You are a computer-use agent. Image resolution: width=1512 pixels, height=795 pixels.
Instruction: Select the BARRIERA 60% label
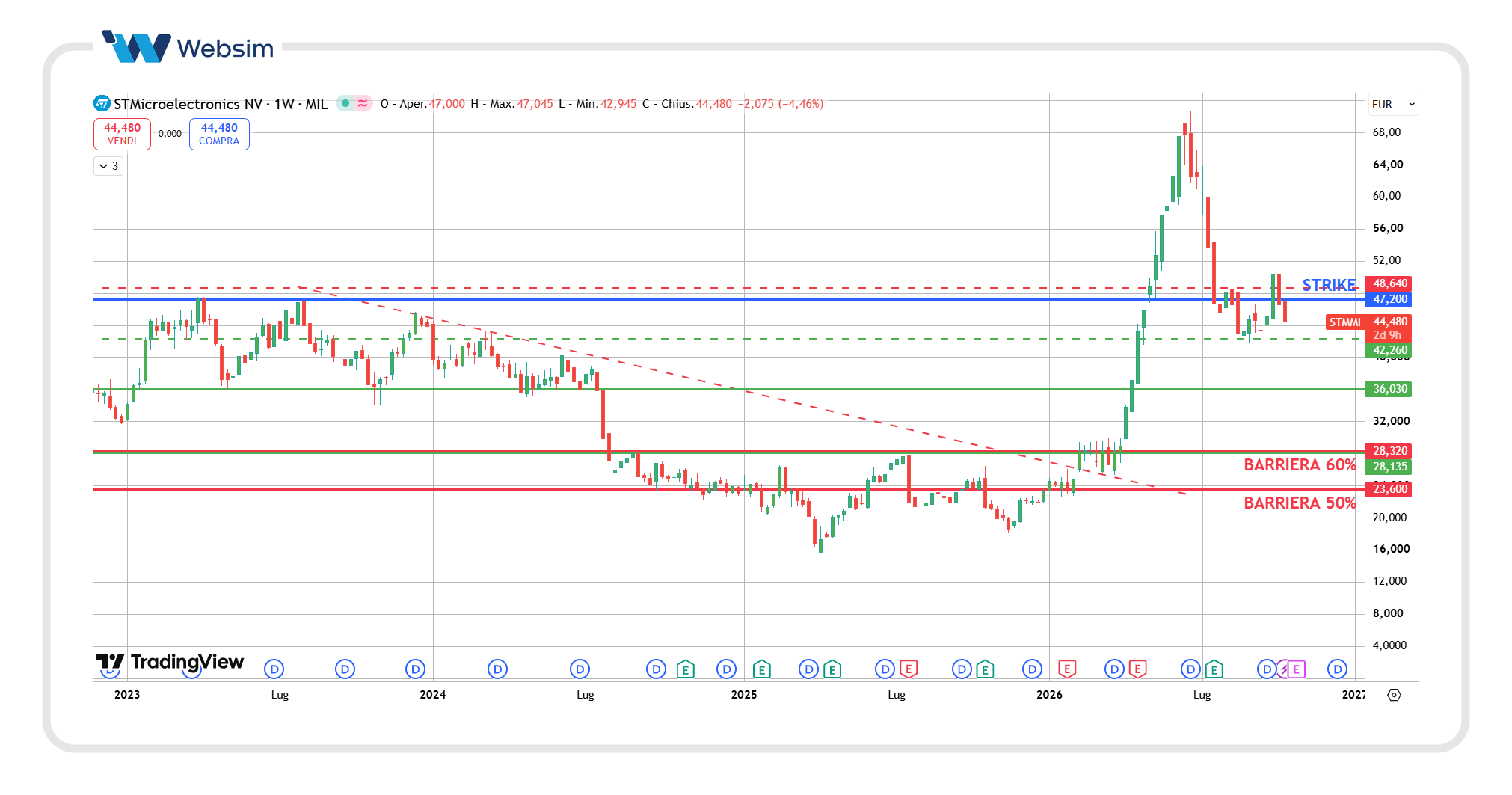tap(1300, 465)
